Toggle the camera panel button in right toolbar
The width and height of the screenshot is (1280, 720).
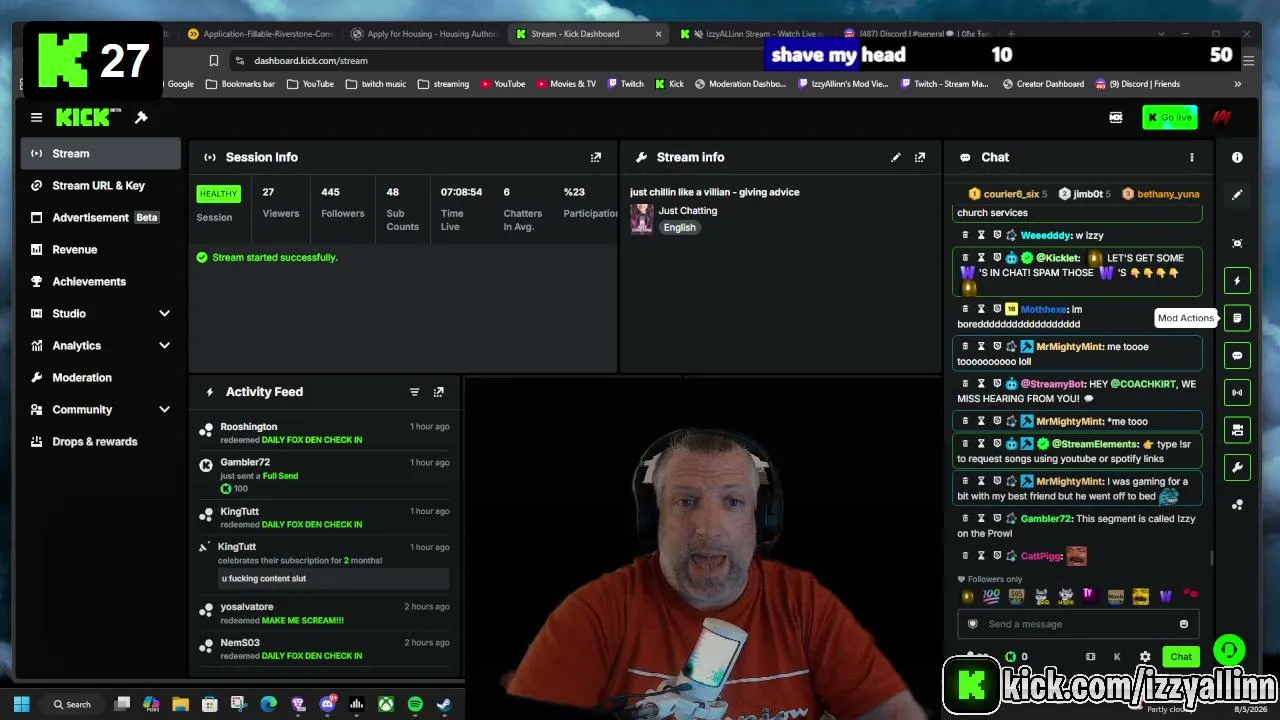point(1237,430)
